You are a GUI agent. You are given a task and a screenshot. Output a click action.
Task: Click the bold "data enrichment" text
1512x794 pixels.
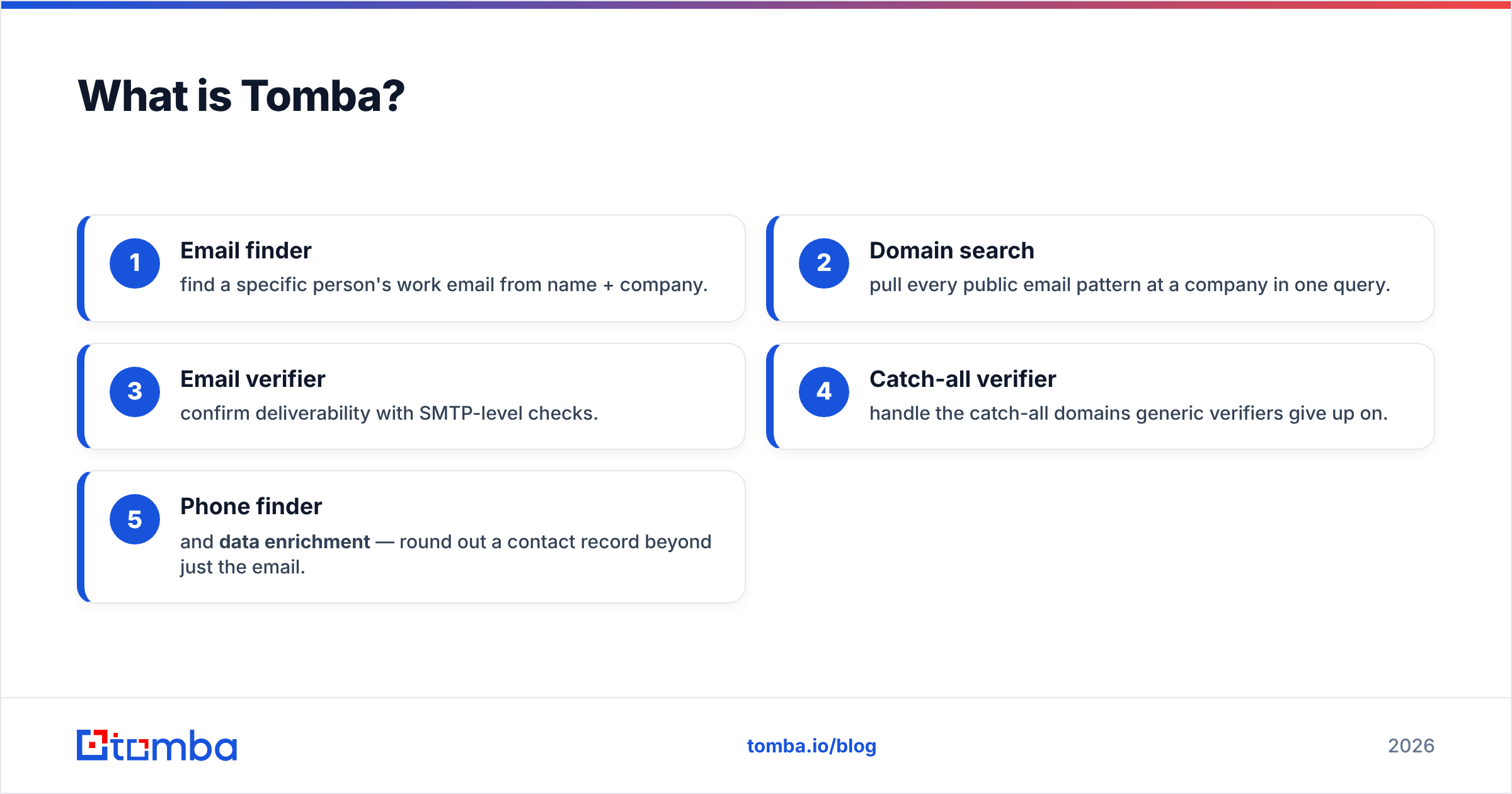295,542
